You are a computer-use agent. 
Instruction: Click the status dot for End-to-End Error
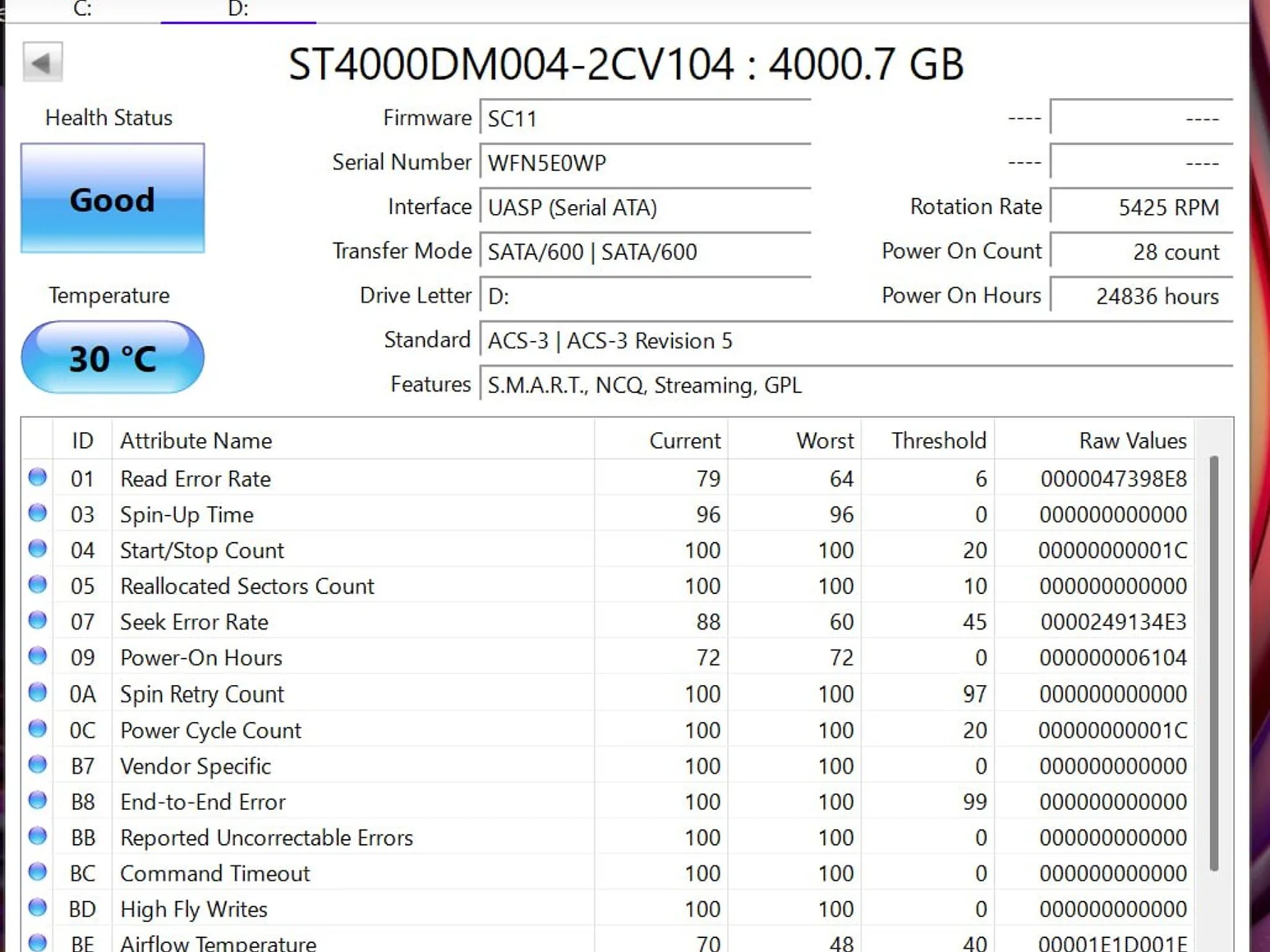(x=38, y=801)
